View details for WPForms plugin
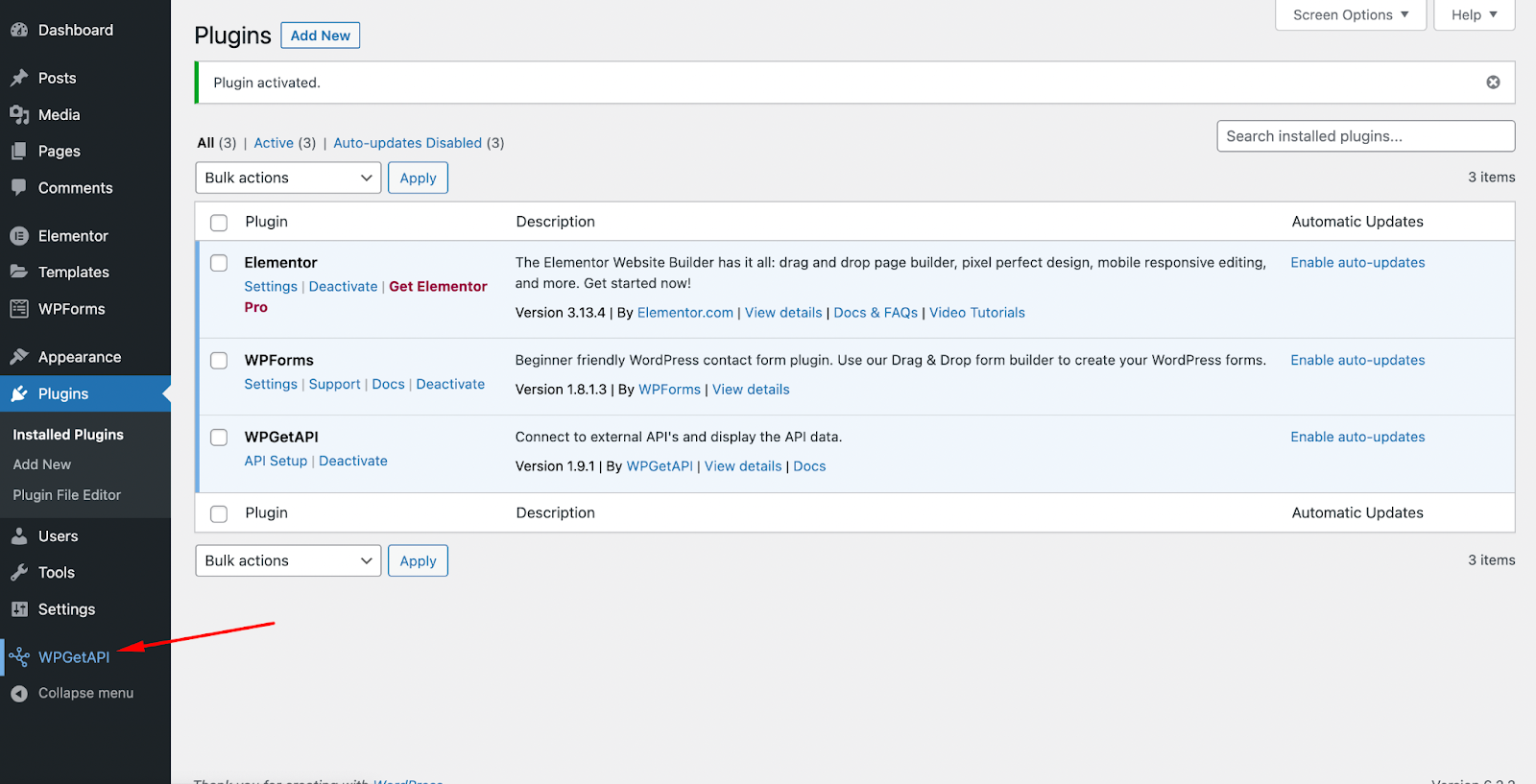Viewport: 1536px width, 784px height. point(751,390)
